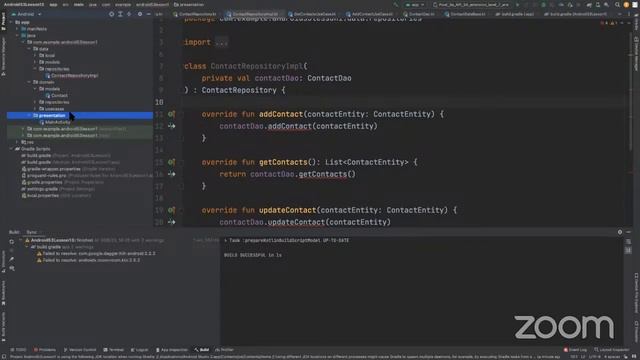Hide the Project panel with minus icon
640x360 pixels.
point(148,14)
